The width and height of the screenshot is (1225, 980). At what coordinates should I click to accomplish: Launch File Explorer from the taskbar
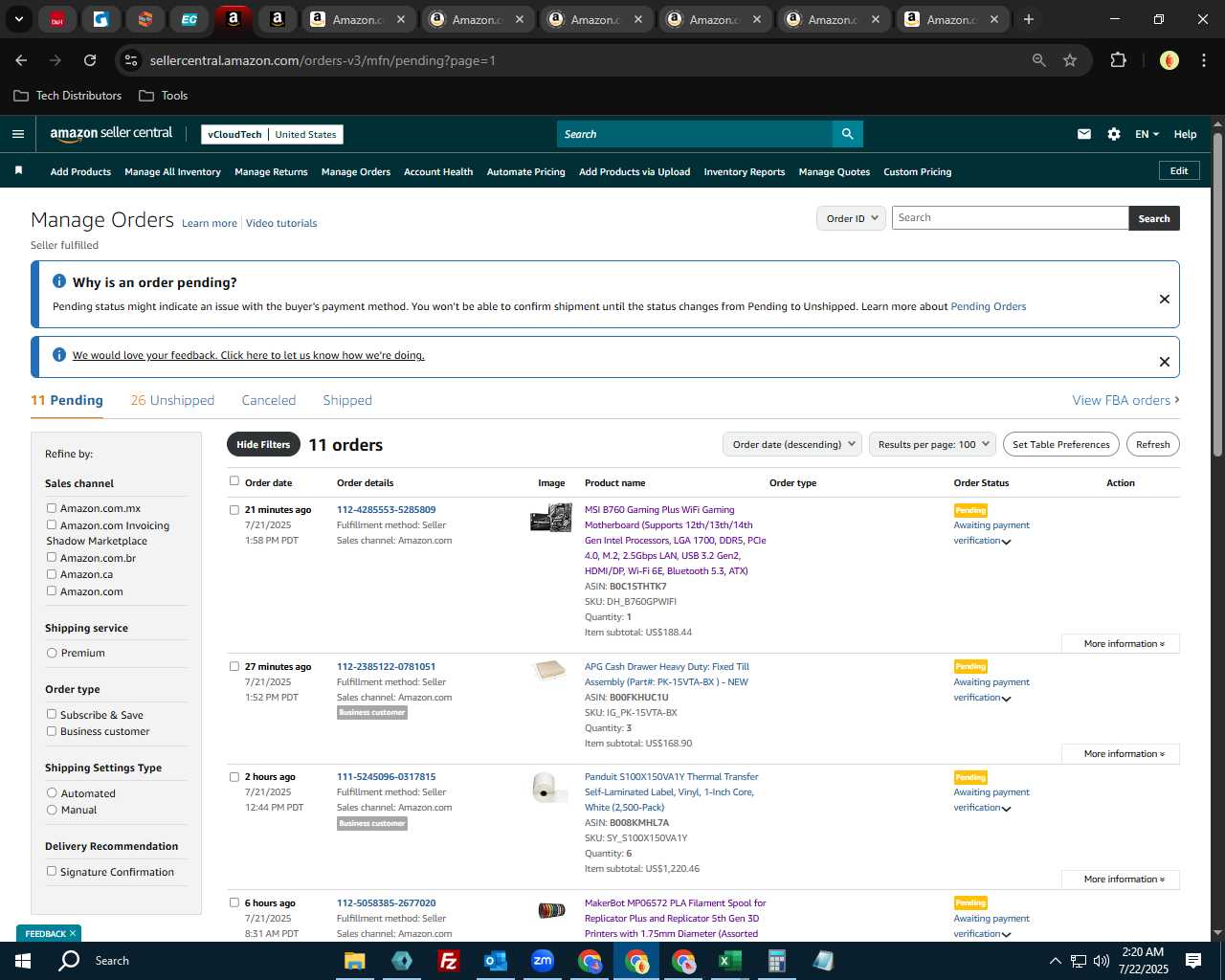(x=355, y=961)
